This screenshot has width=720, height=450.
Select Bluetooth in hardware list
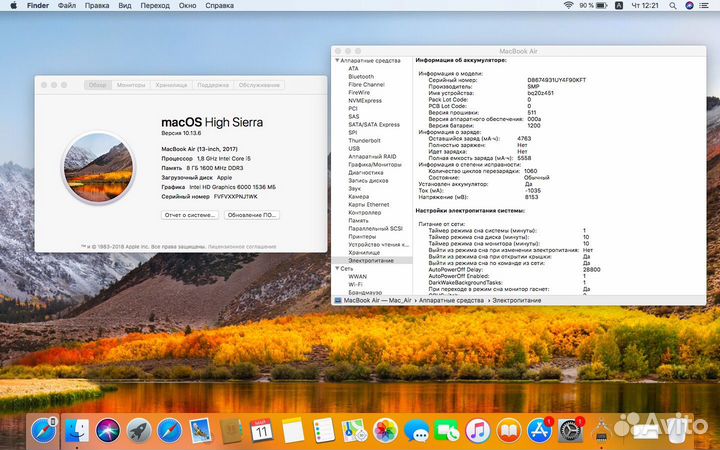(x=361, y=76)
